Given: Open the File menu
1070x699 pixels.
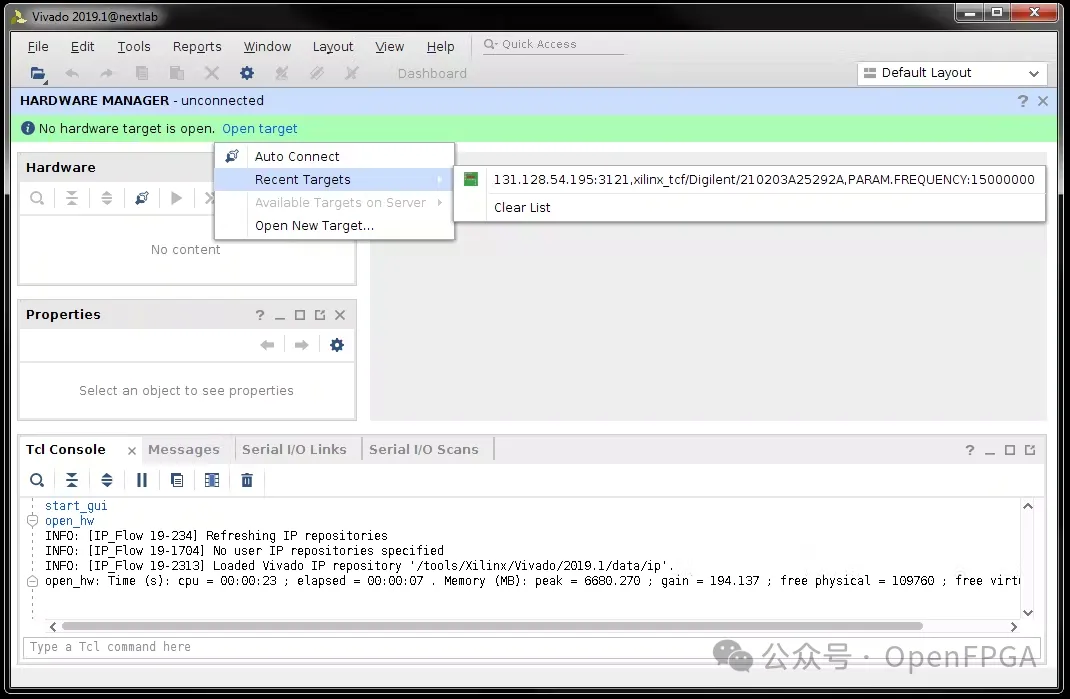Looking at the screenshot, I should pos(38,46).
